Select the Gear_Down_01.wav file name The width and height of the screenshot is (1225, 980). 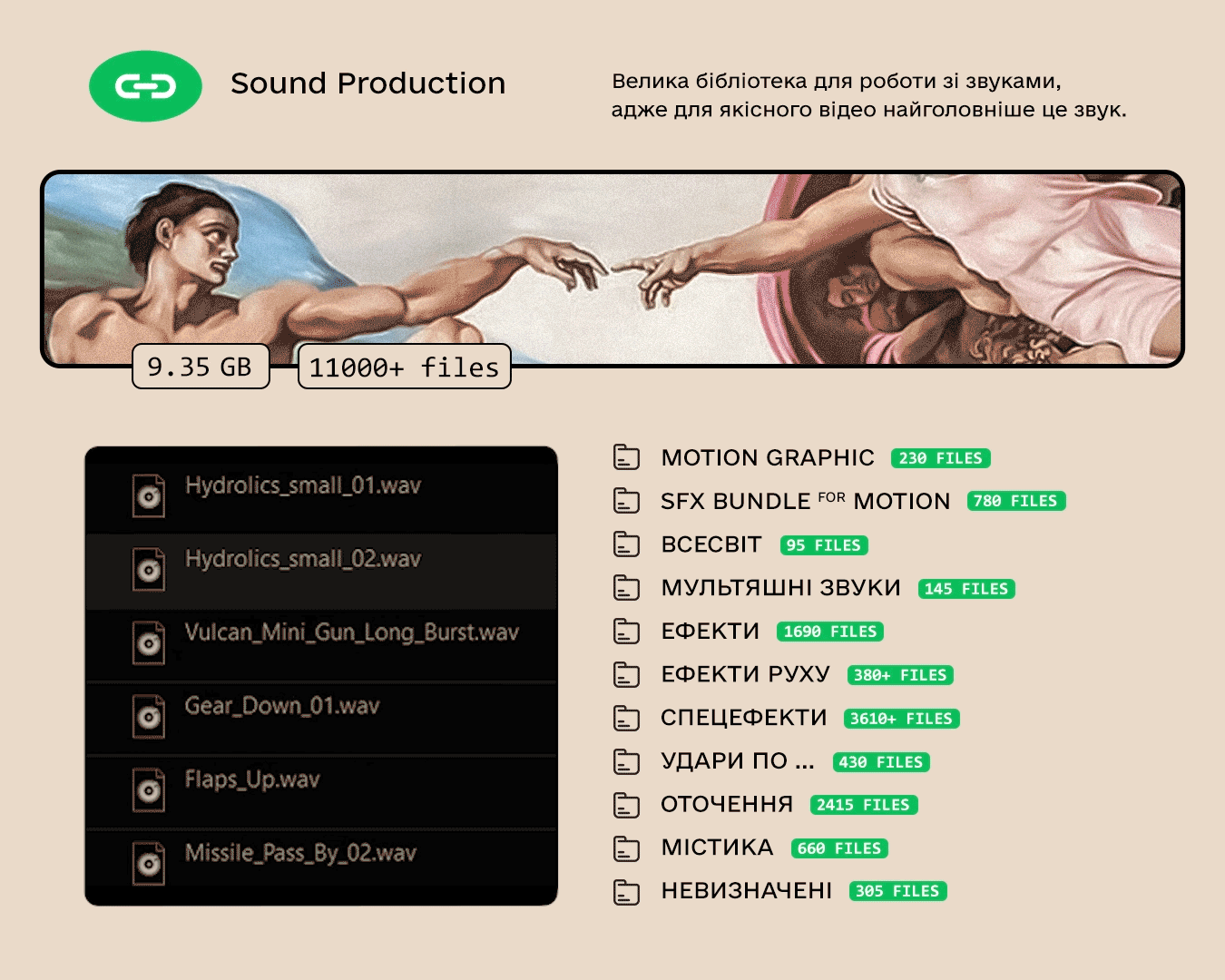click(282, 706)
